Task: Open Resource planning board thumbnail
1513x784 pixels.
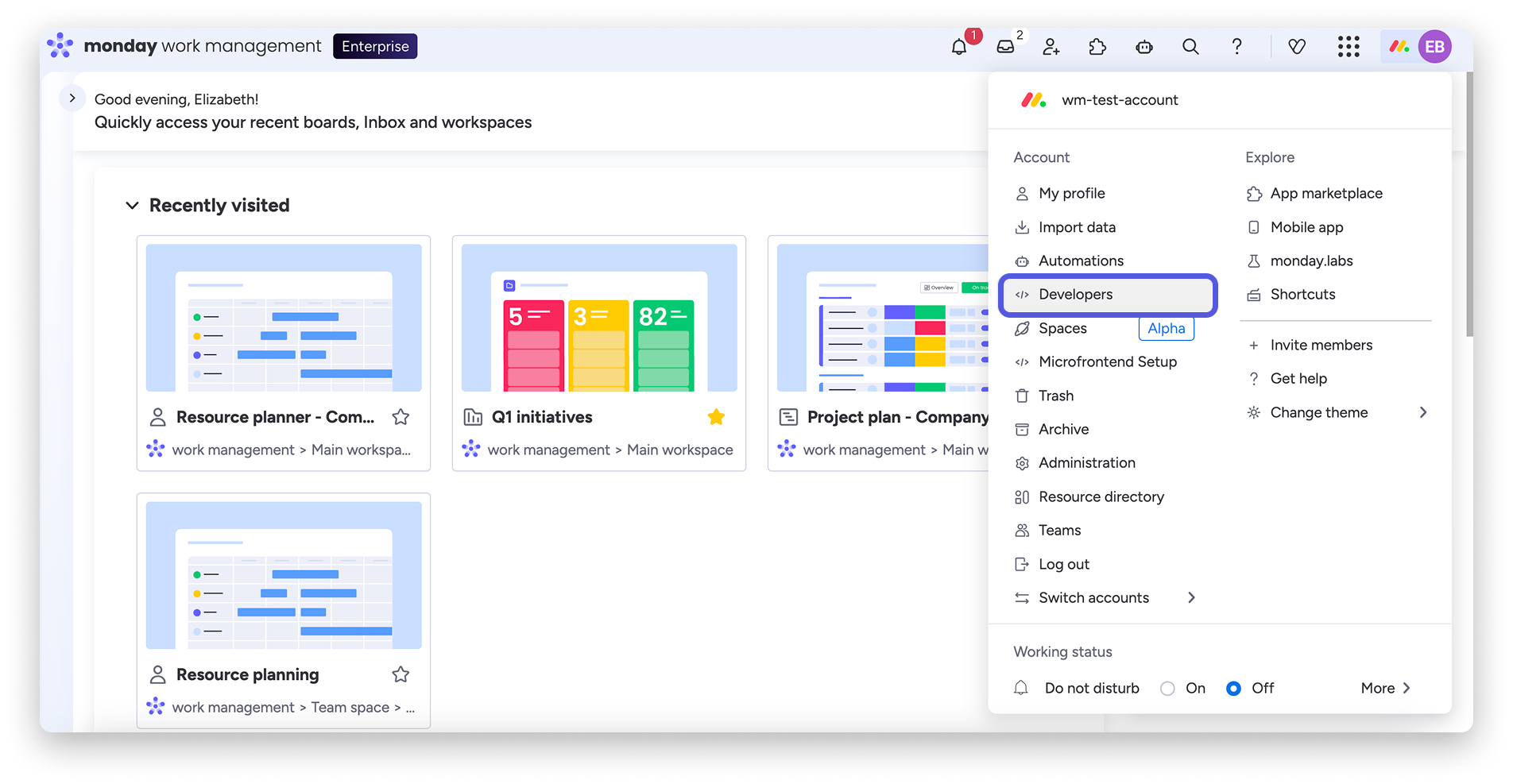Action: pos(284,575)
